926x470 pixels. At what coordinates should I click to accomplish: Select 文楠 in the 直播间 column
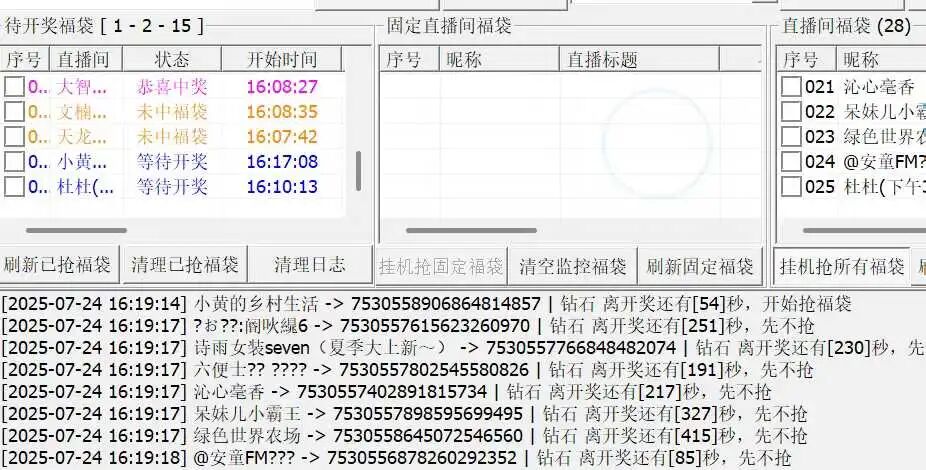tap(82, 112)
